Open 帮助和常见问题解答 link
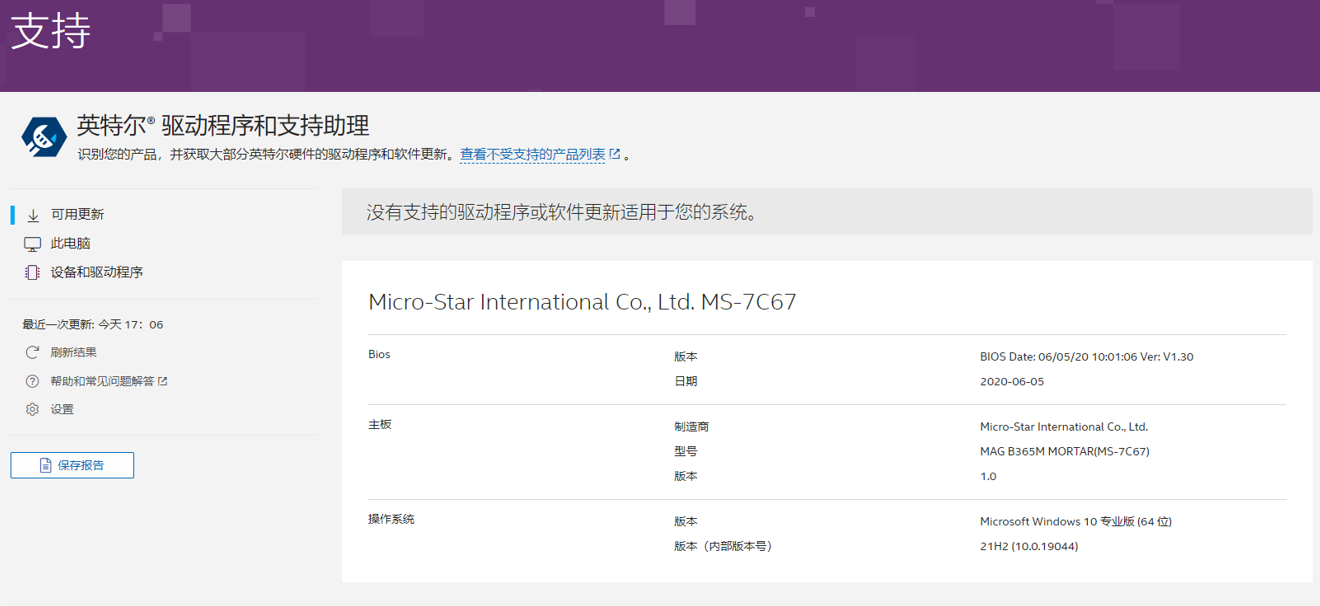The height and width of the screenshot is (606, 1320). [x=103, y=381]
